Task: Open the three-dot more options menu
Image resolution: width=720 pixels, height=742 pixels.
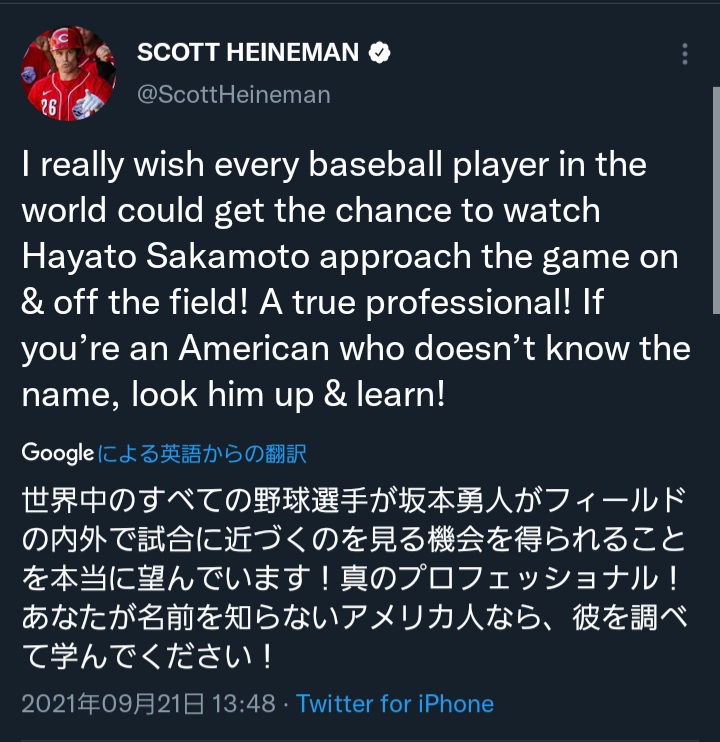Action: (x=684, y=54)
